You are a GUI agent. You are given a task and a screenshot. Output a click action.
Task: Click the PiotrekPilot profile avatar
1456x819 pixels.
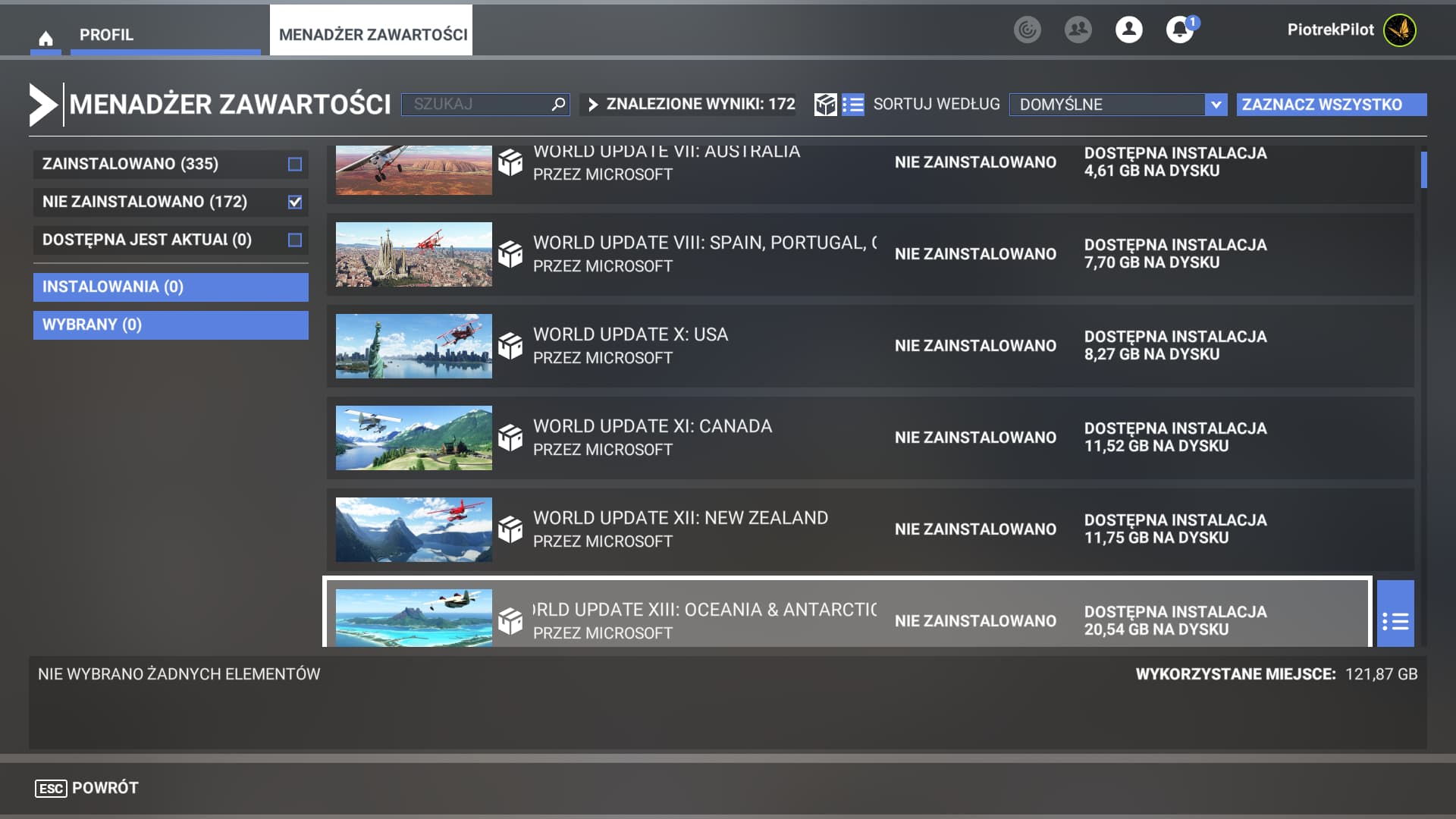pos(1399,30)
